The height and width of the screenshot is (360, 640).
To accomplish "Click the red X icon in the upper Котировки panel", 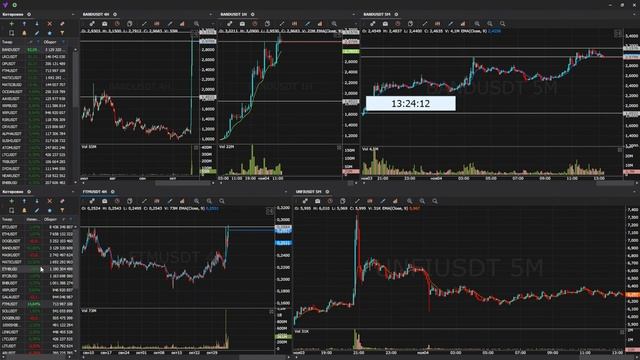I will (x=50, y=24).
